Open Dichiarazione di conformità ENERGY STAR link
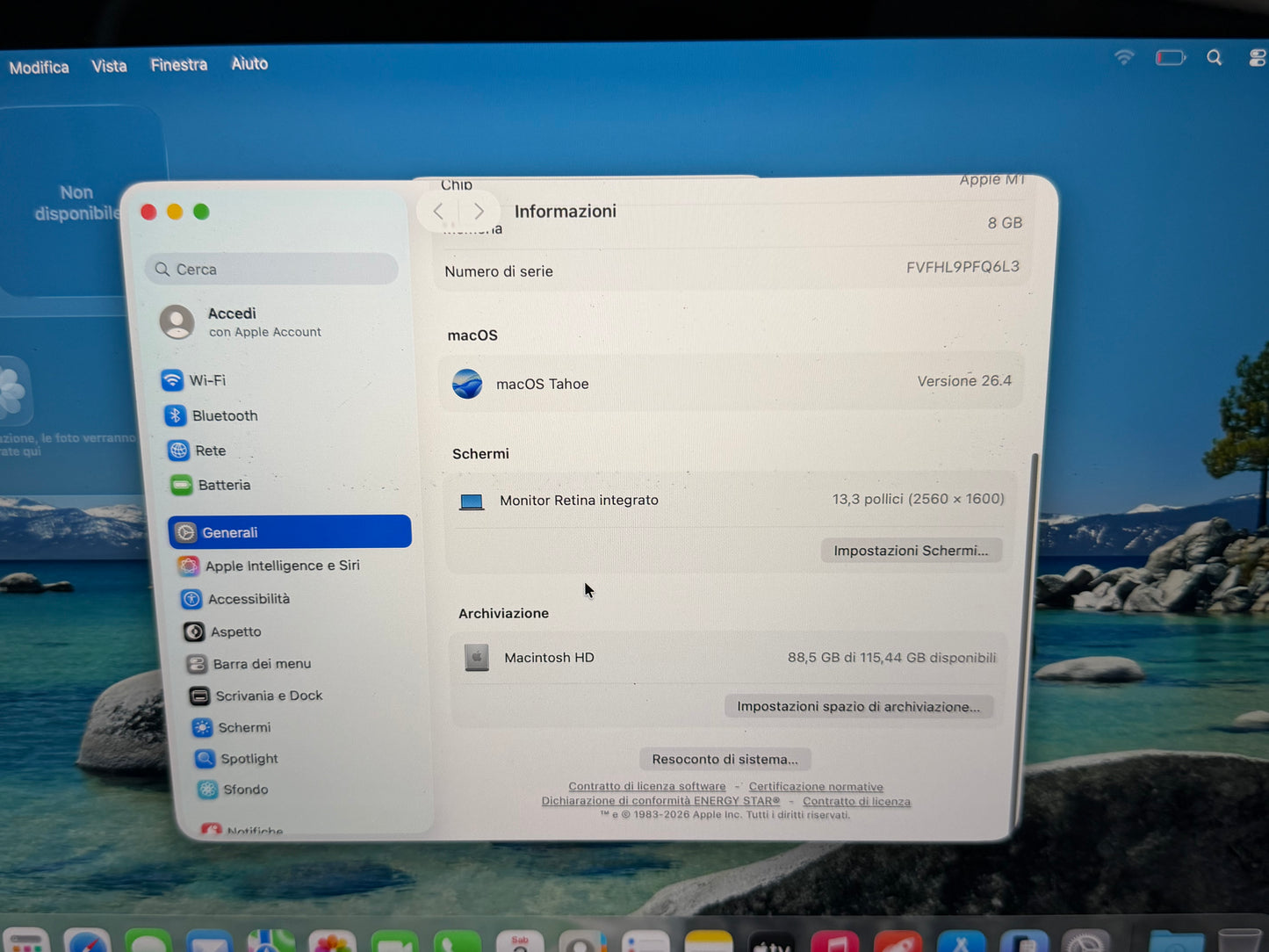The image size is (1269, 952). coord(660,801)
